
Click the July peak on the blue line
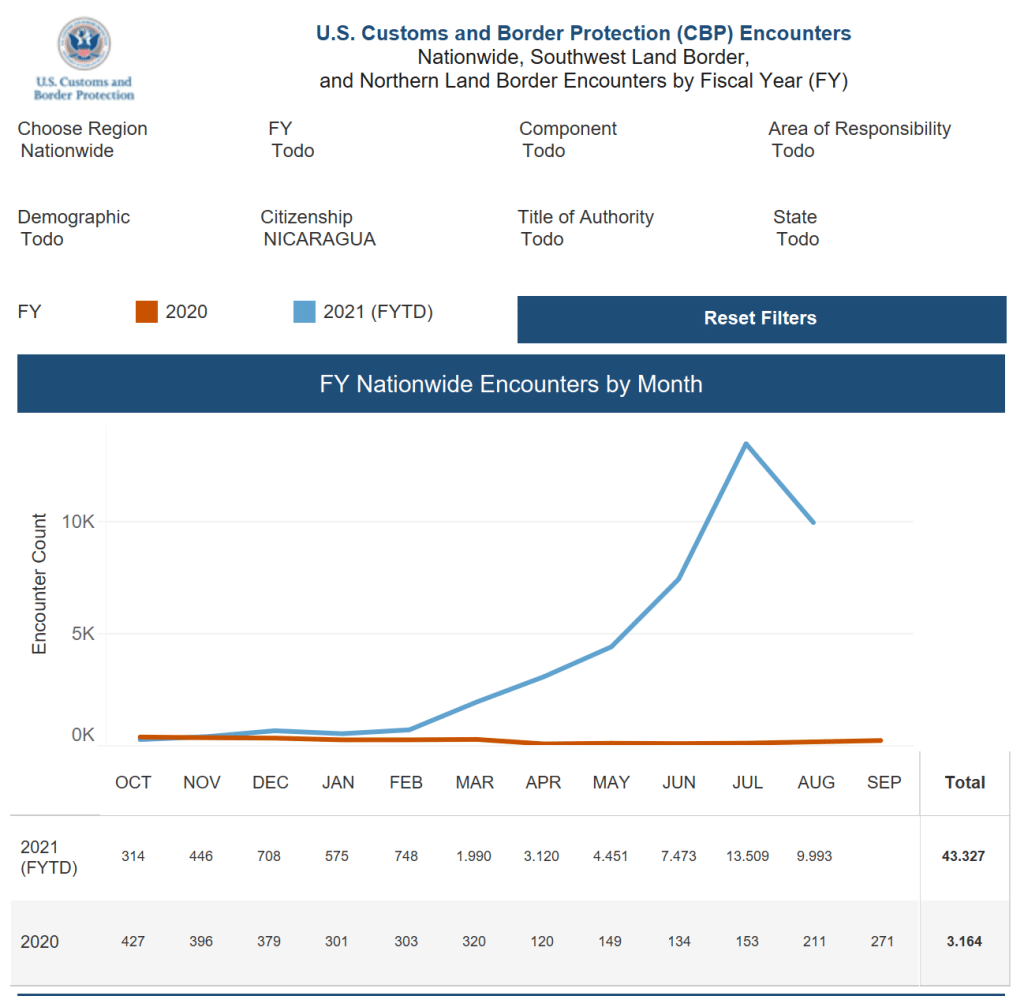(746, 443)
